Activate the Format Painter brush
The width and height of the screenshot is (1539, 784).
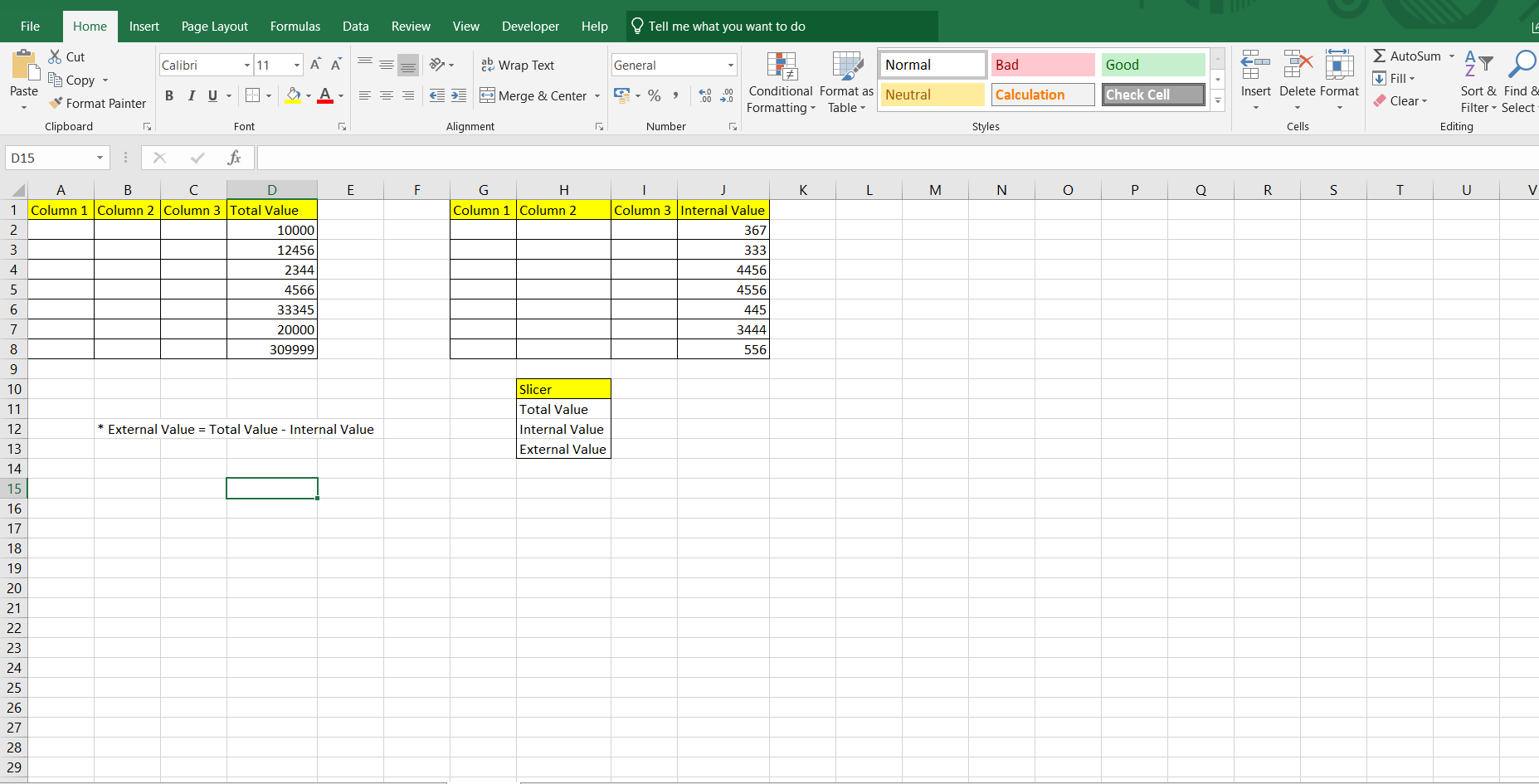click(56, 103)
